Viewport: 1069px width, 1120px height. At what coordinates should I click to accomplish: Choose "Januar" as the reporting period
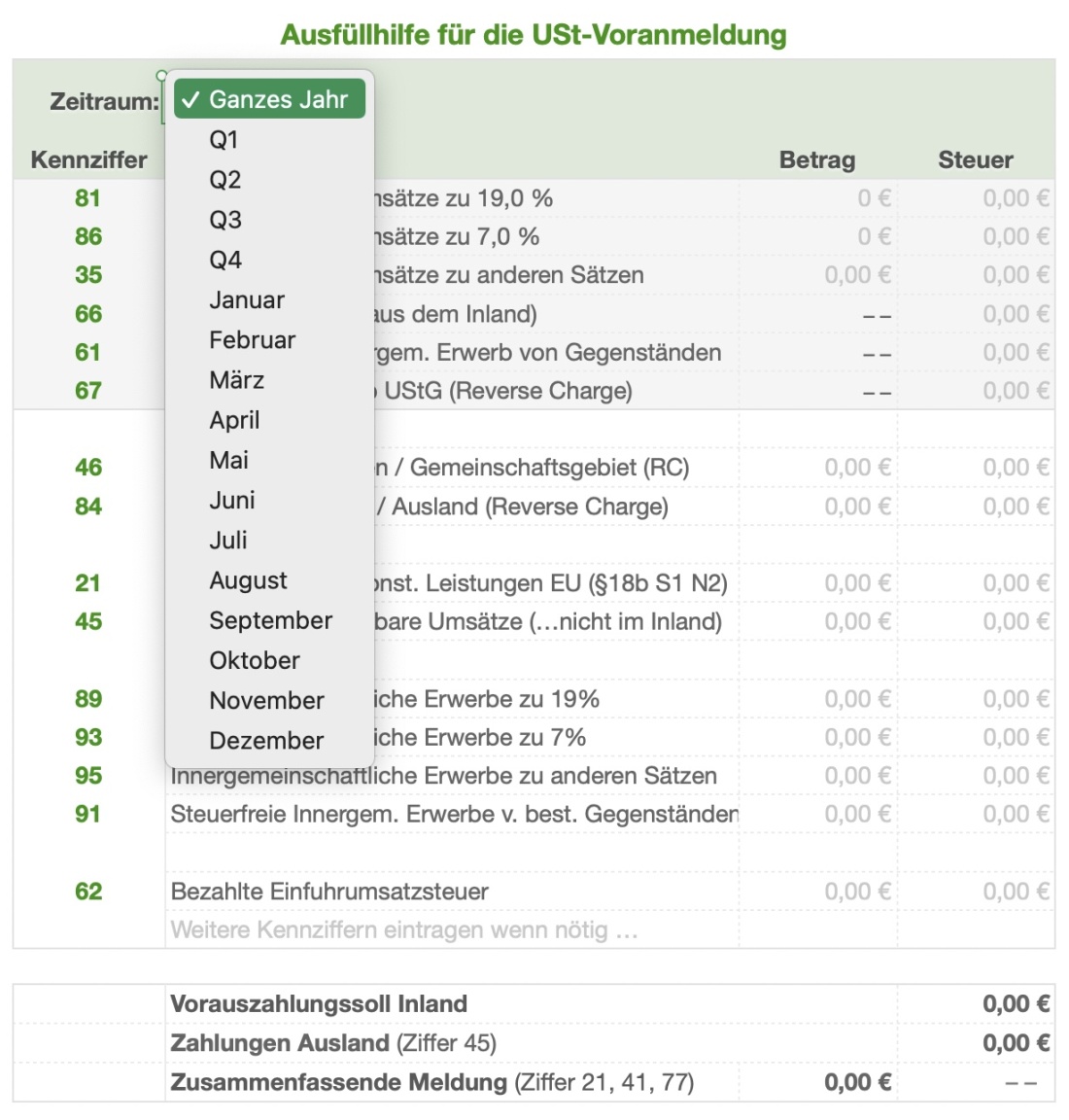247,299
